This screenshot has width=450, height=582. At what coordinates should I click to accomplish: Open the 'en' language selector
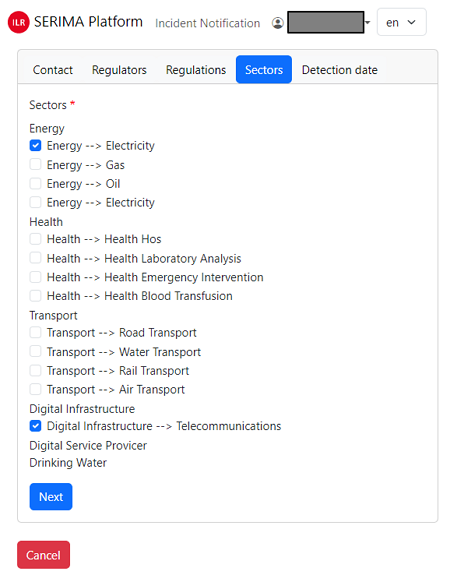pos(401,22)
